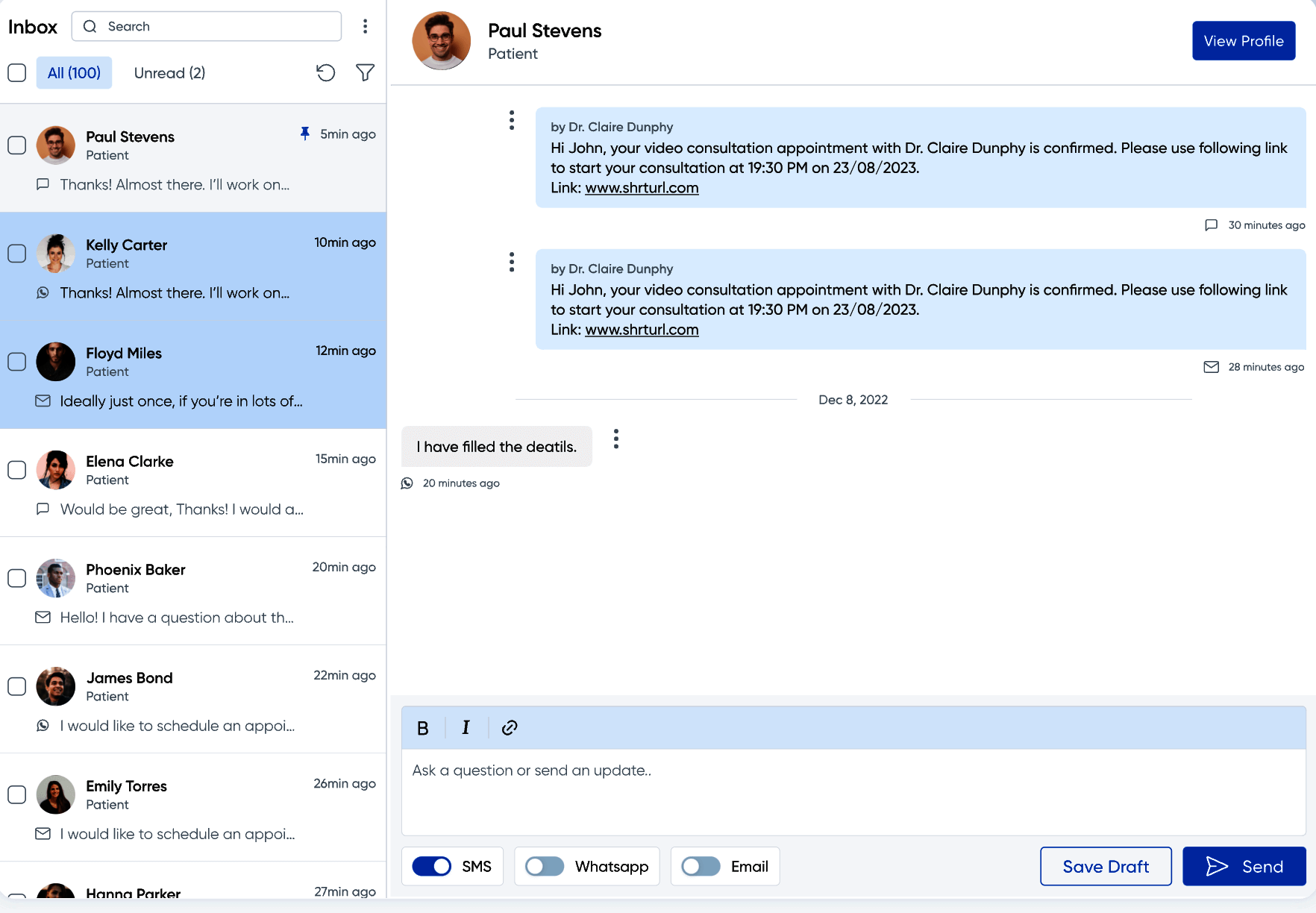The width and height of the screenshot is (1316, 913).
Task: Click the pin icon on Paul Stevens conversation
Action: pos(304,134)
